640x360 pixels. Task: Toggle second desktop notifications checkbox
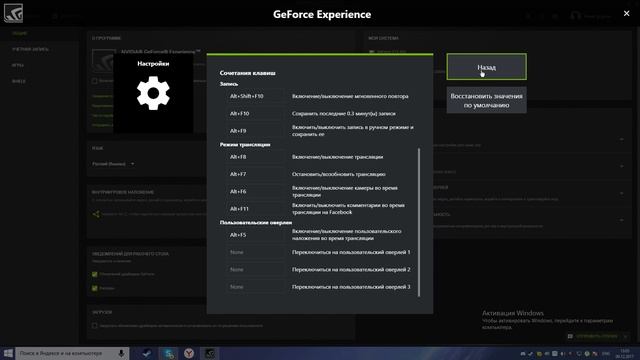point(95,288)
